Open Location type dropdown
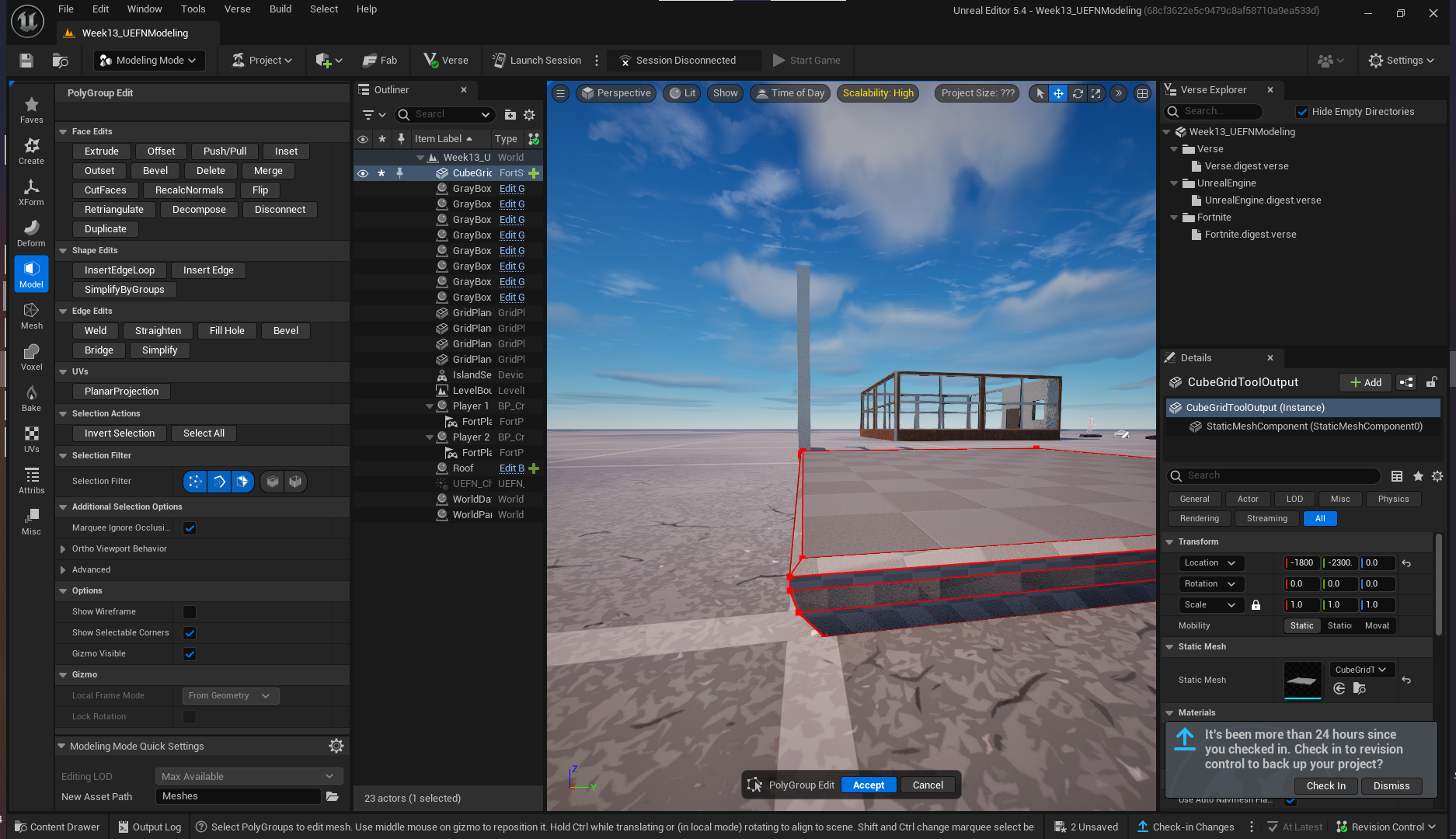Image resolution: width=1456 pixels, height=839 pixels. pos(1210,563)
